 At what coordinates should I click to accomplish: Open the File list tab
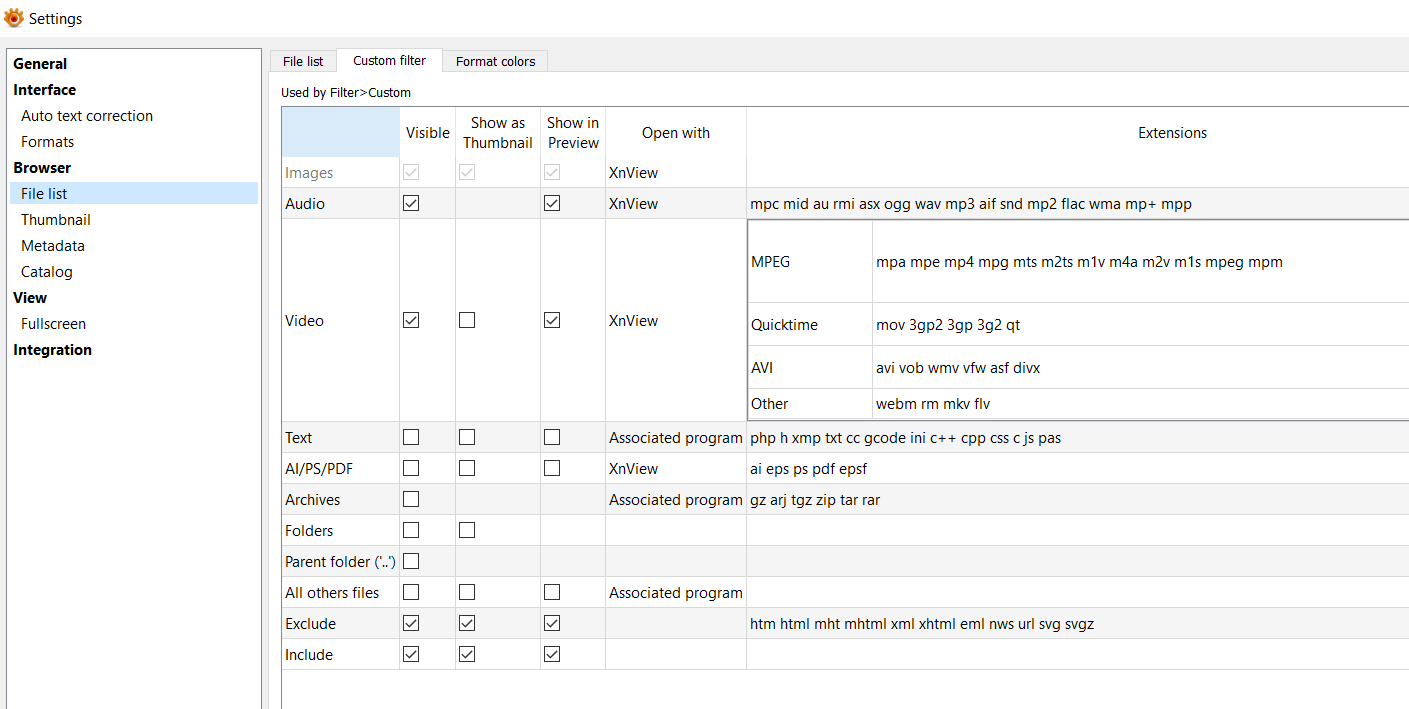[303, 61]
